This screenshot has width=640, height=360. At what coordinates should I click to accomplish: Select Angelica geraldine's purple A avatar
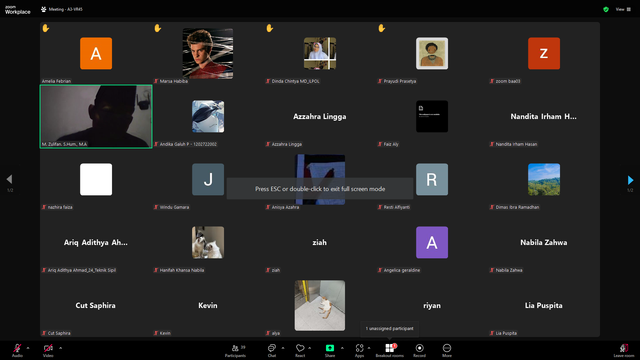(x=432, y=242)
